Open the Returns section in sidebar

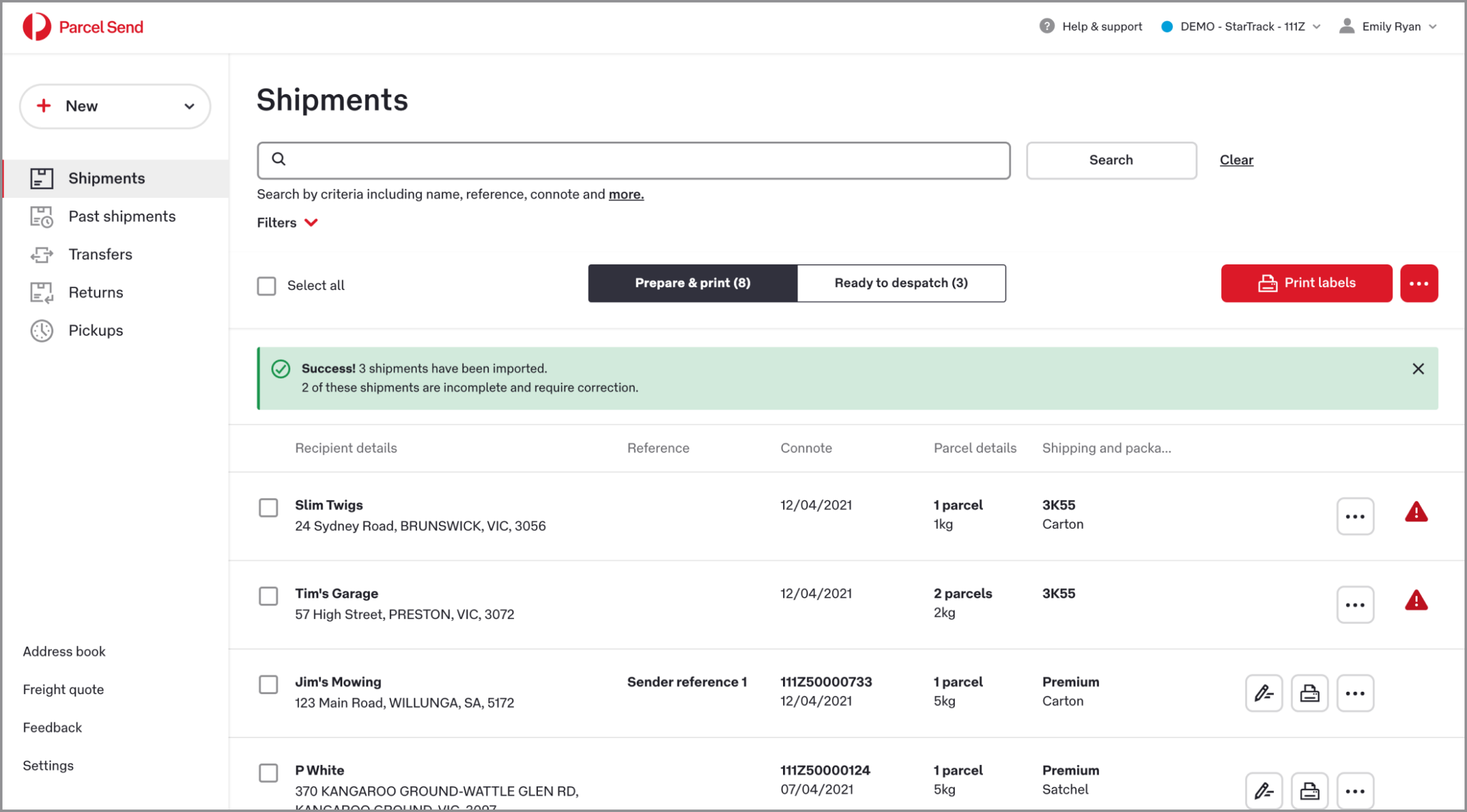95,292
